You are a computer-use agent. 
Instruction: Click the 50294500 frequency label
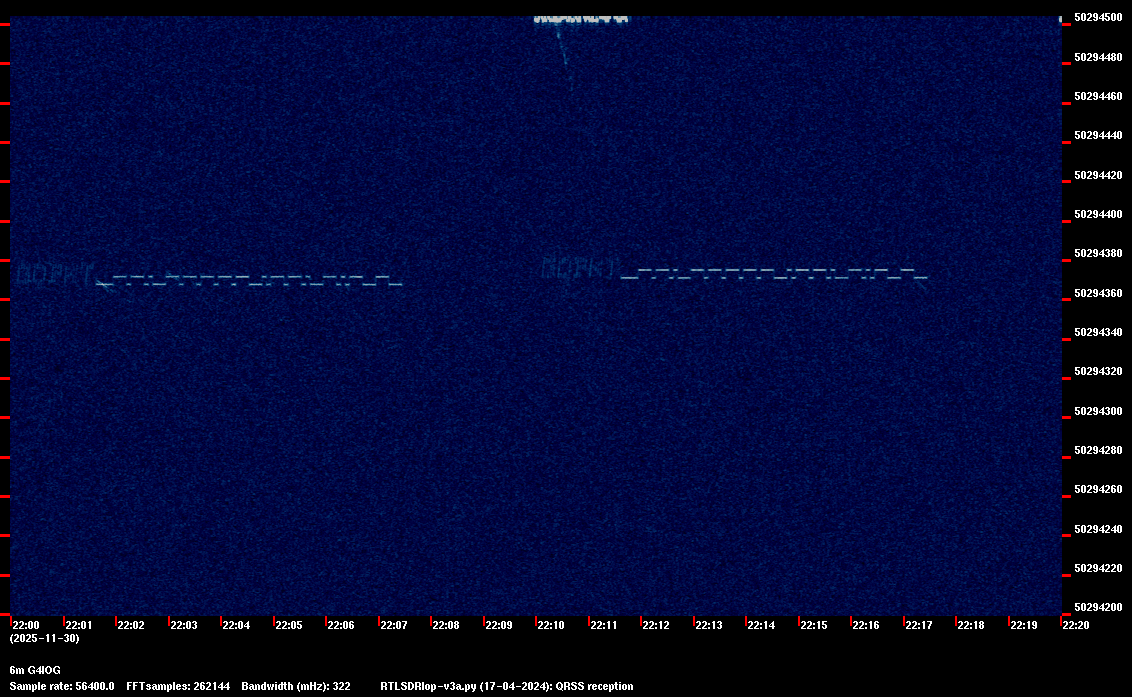pos(1098,18)
